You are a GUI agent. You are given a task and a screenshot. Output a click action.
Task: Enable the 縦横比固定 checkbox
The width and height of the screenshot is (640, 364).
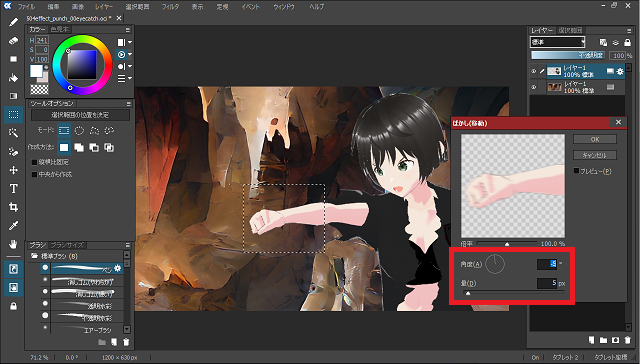(35, 162)
